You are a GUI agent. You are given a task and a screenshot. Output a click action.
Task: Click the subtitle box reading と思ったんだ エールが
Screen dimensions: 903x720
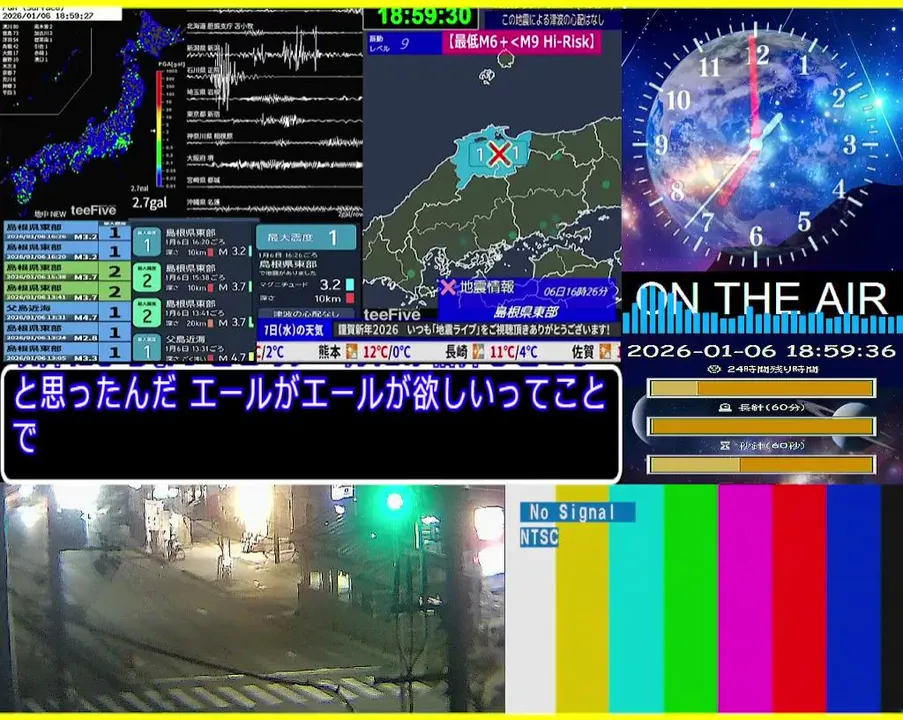click(312, 423)
